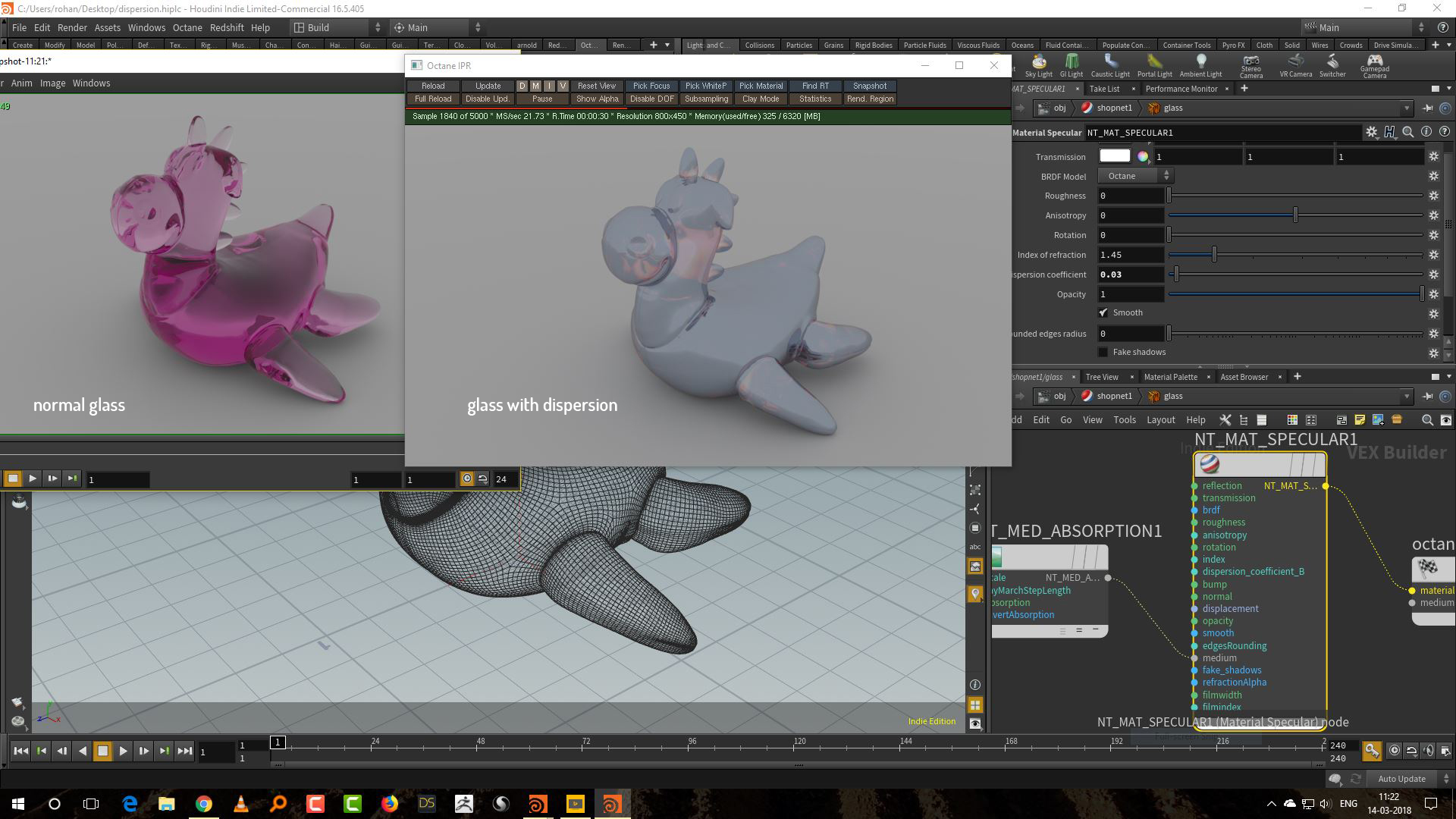The width and height of the screenshot is (1456, 819).
Task: Click the white Transmission color swatch
Action: point(1114,156)
